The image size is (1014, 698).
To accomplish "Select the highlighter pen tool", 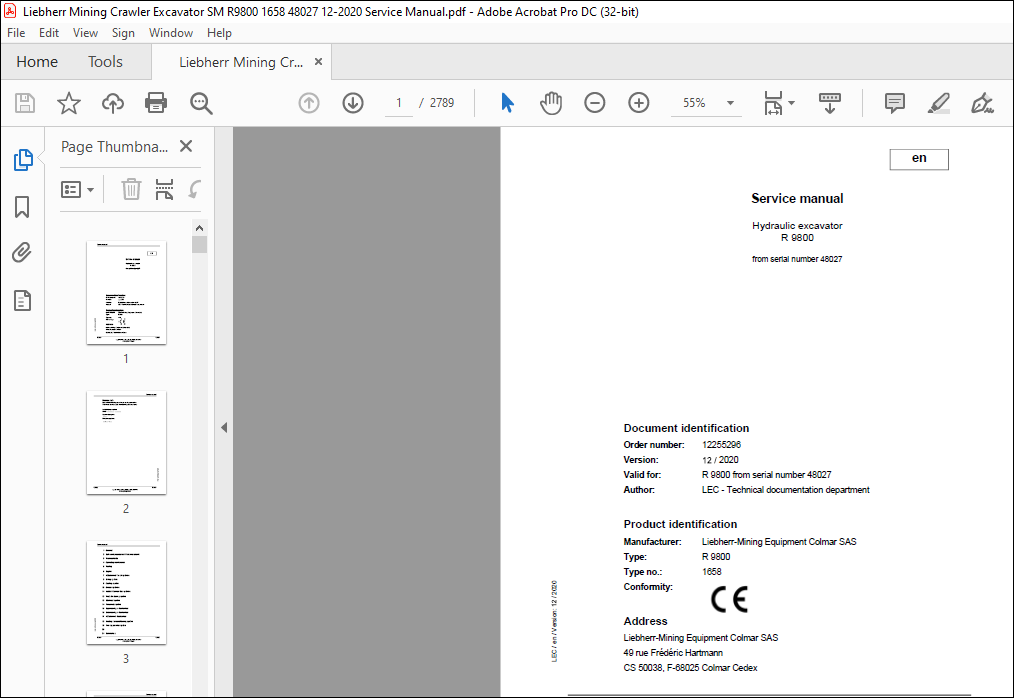I will 938,103.
